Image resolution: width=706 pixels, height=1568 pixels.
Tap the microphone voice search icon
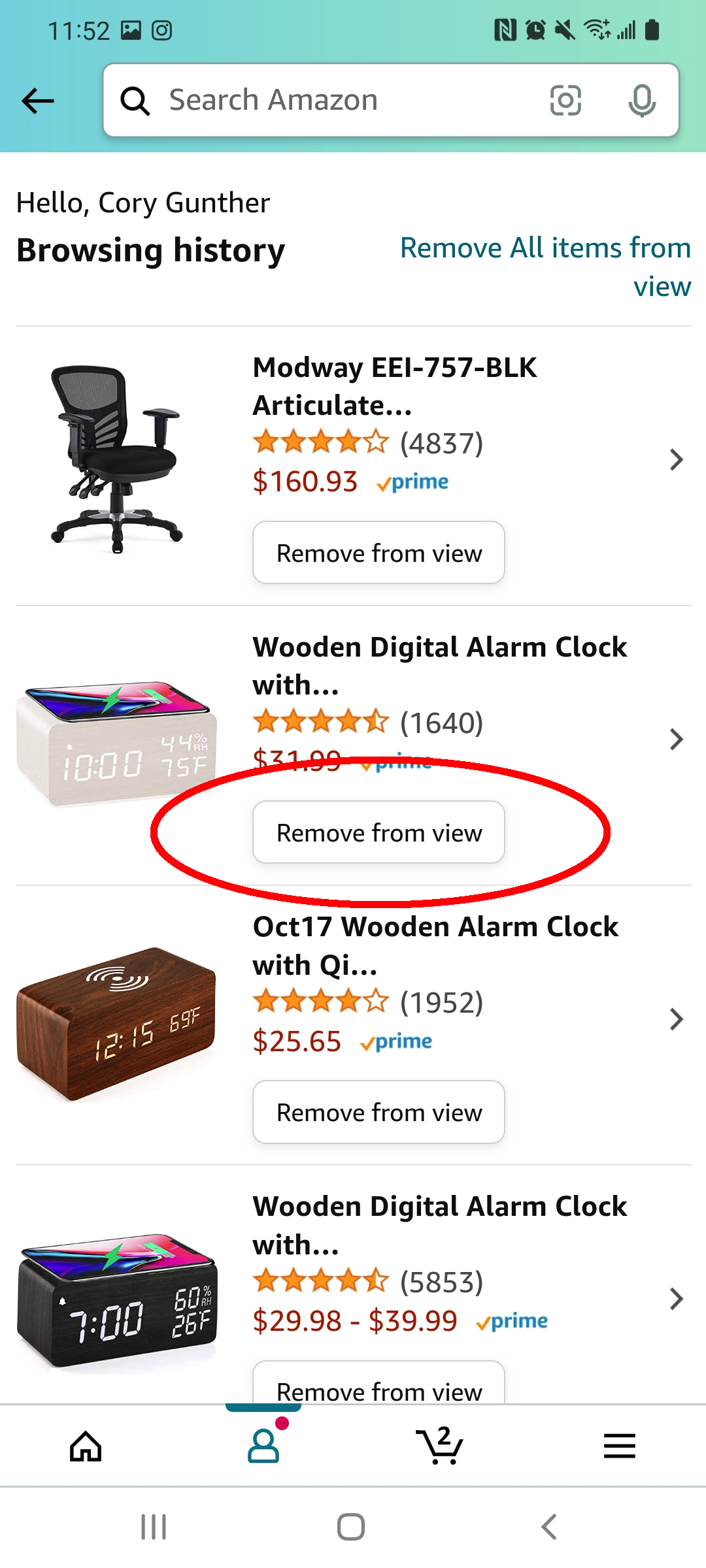coord(642,101)
